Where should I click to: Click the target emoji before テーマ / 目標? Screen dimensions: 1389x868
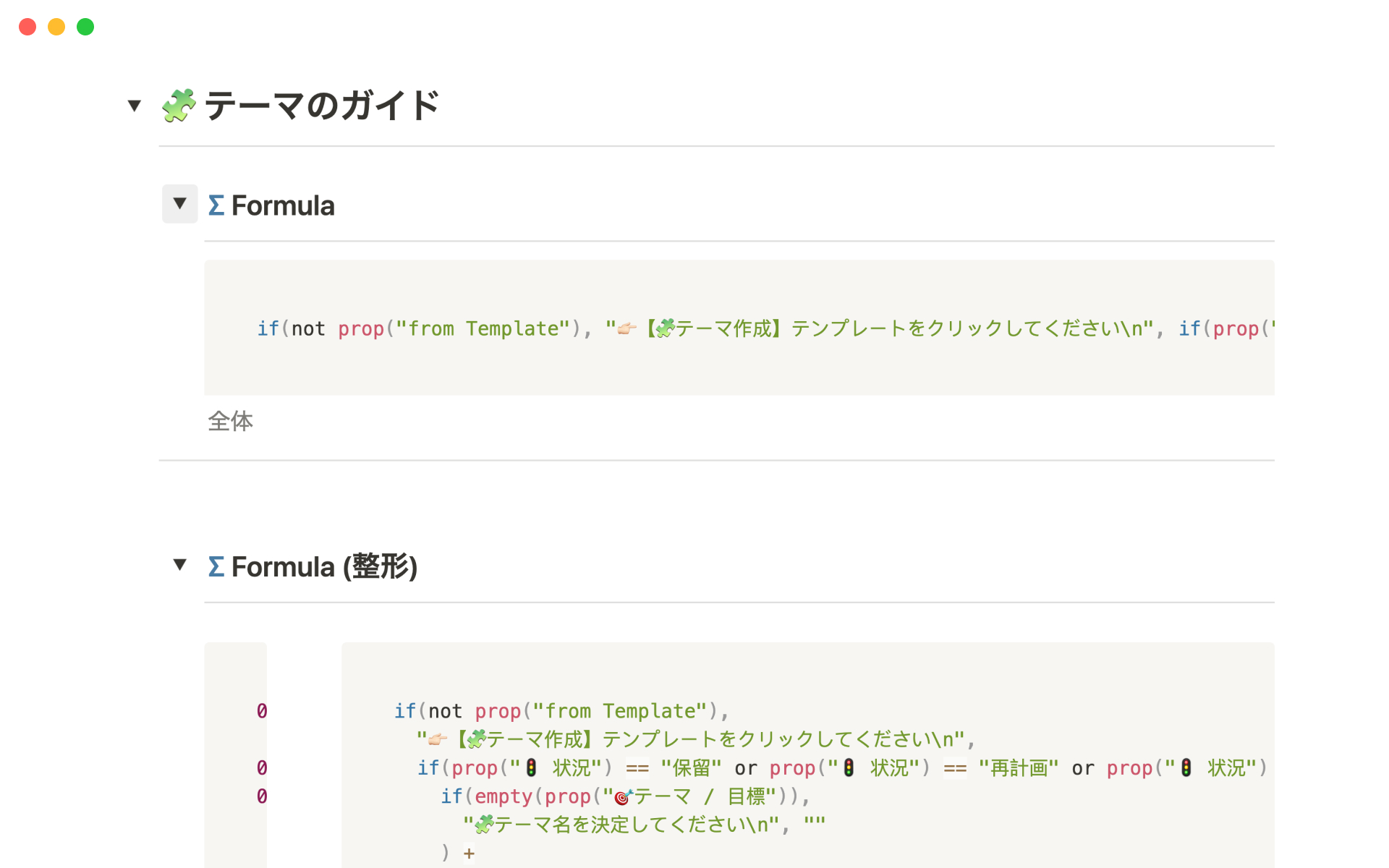pyautogui.click(x=623, y=796)
